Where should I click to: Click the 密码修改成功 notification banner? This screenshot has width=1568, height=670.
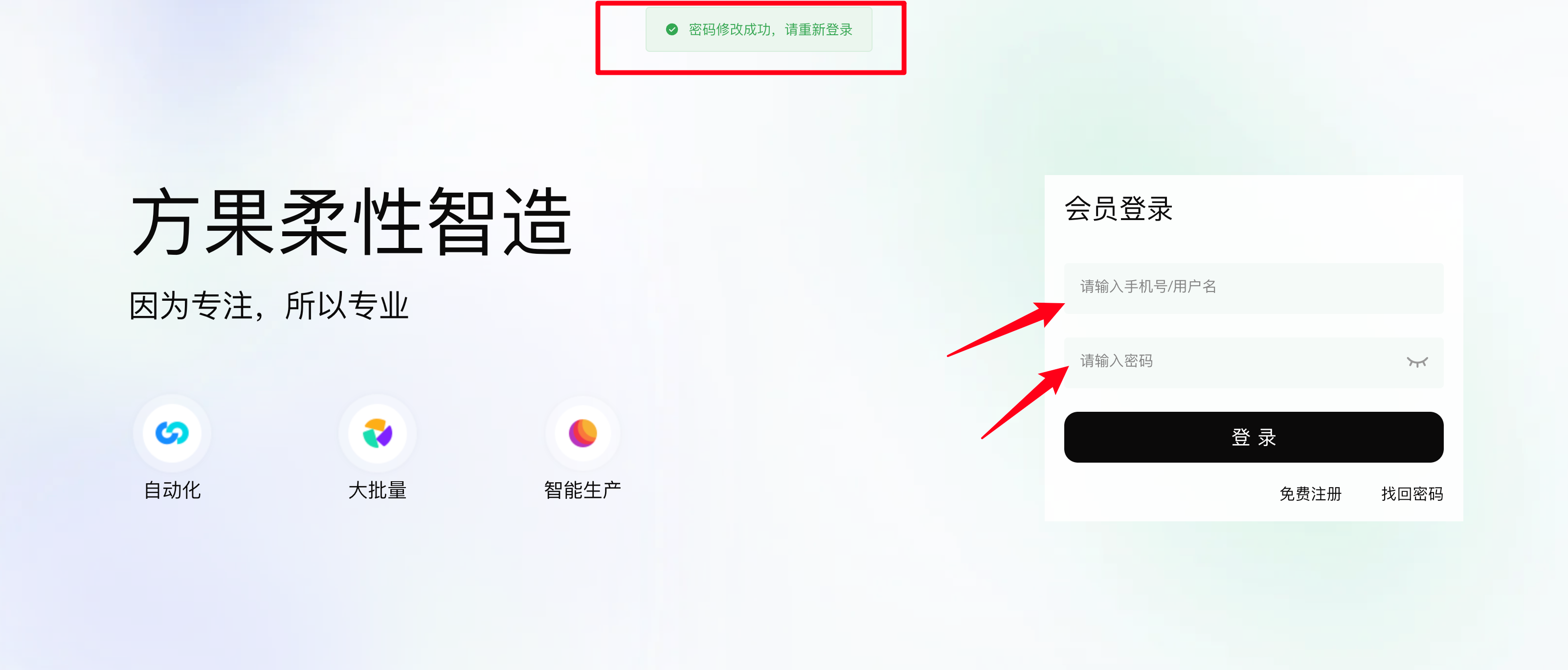coord(759,29)
